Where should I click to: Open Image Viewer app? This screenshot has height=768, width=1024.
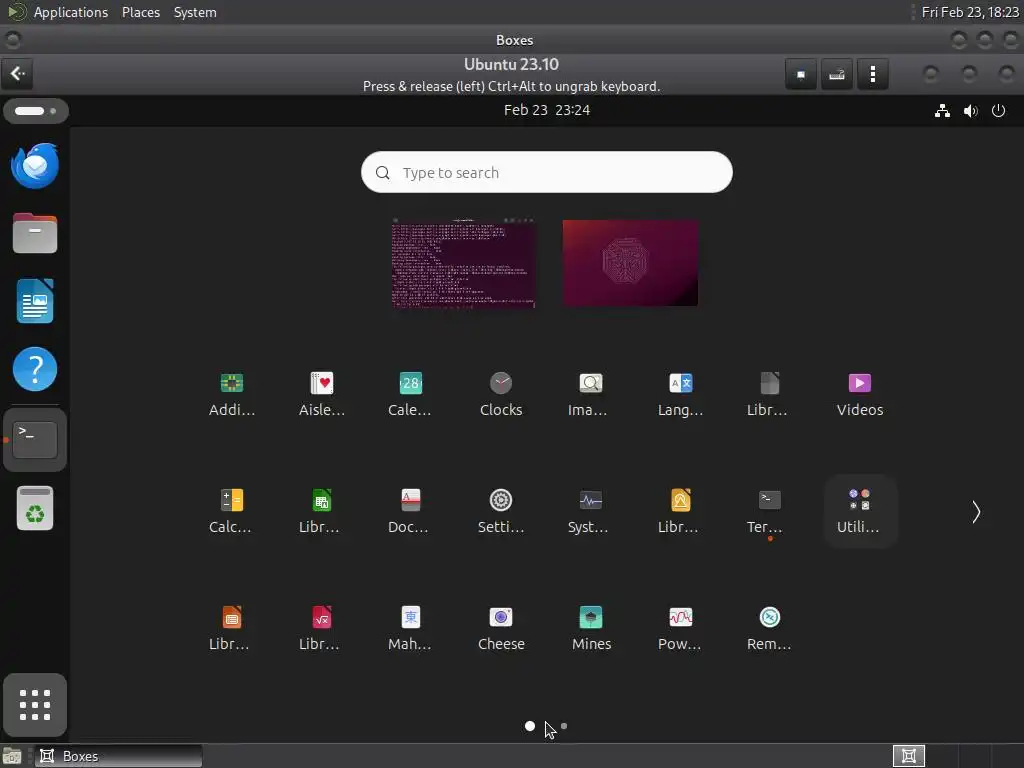point(590,394)
